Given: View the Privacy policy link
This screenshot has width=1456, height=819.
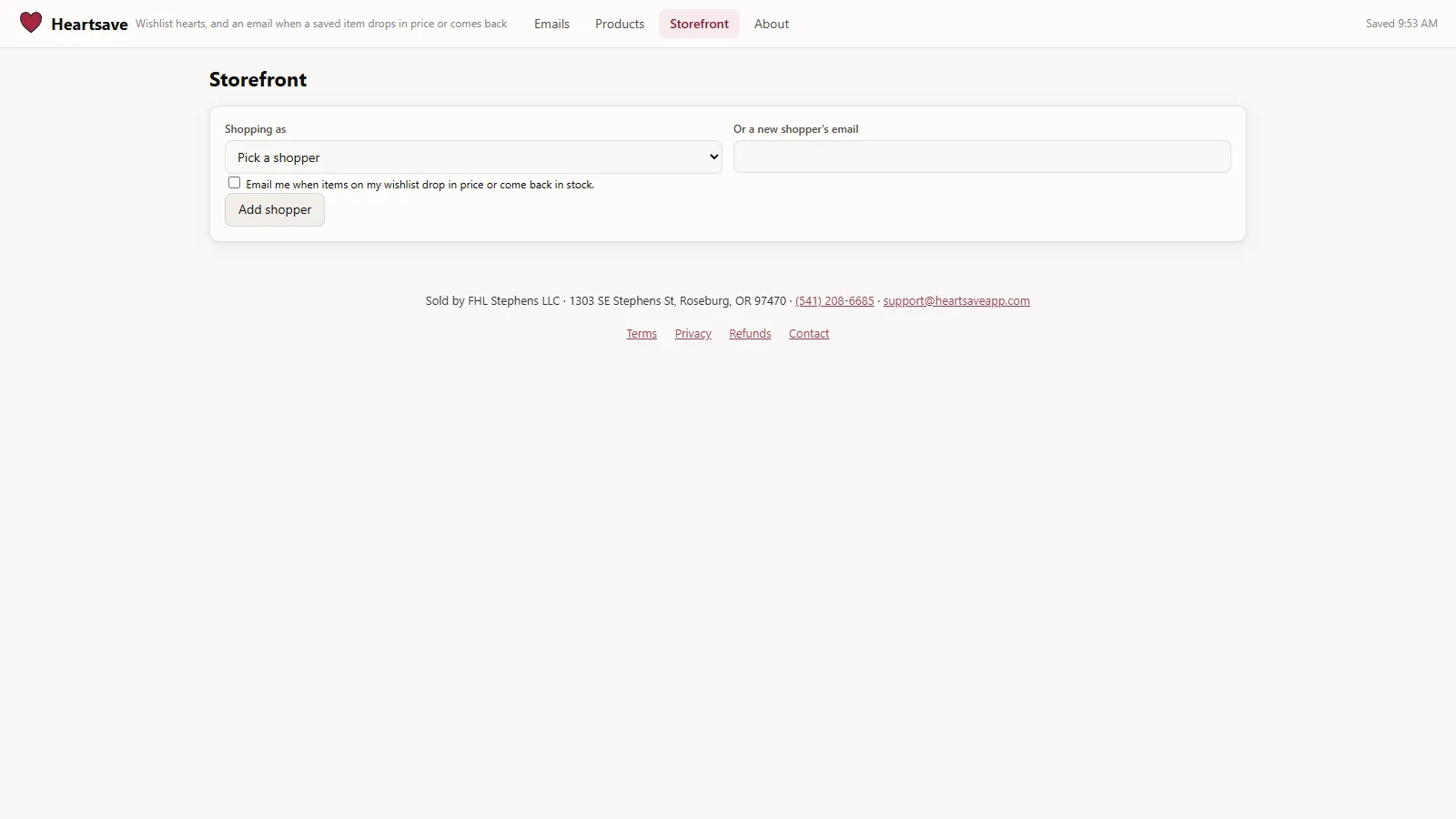Looking at the screenshot, I should pyautogui.click(x=693, y=334).
